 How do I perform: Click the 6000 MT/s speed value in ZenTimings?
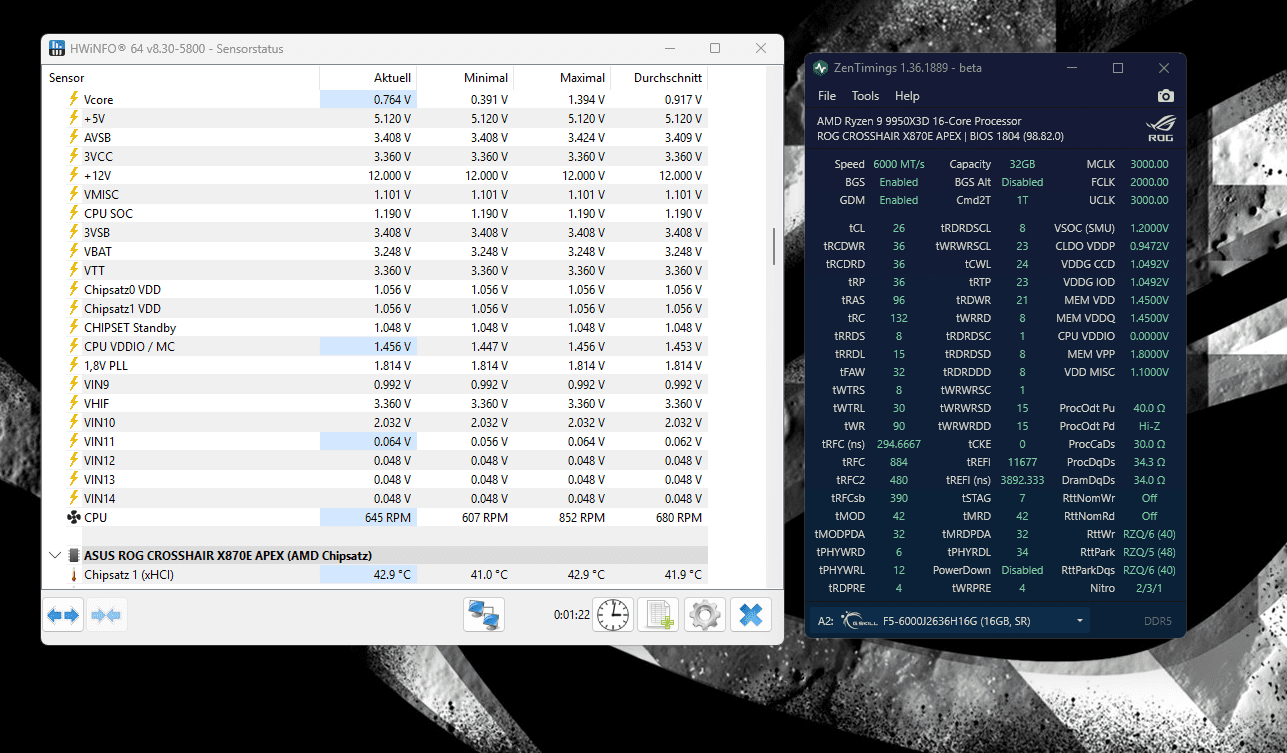899,164
